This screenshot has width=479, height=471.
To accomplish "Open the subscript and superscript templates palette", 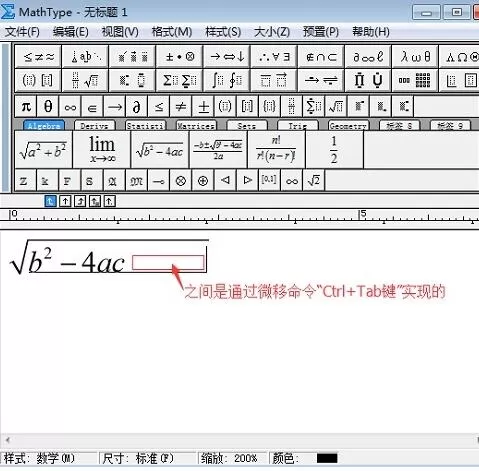I will tap(132, 80).
